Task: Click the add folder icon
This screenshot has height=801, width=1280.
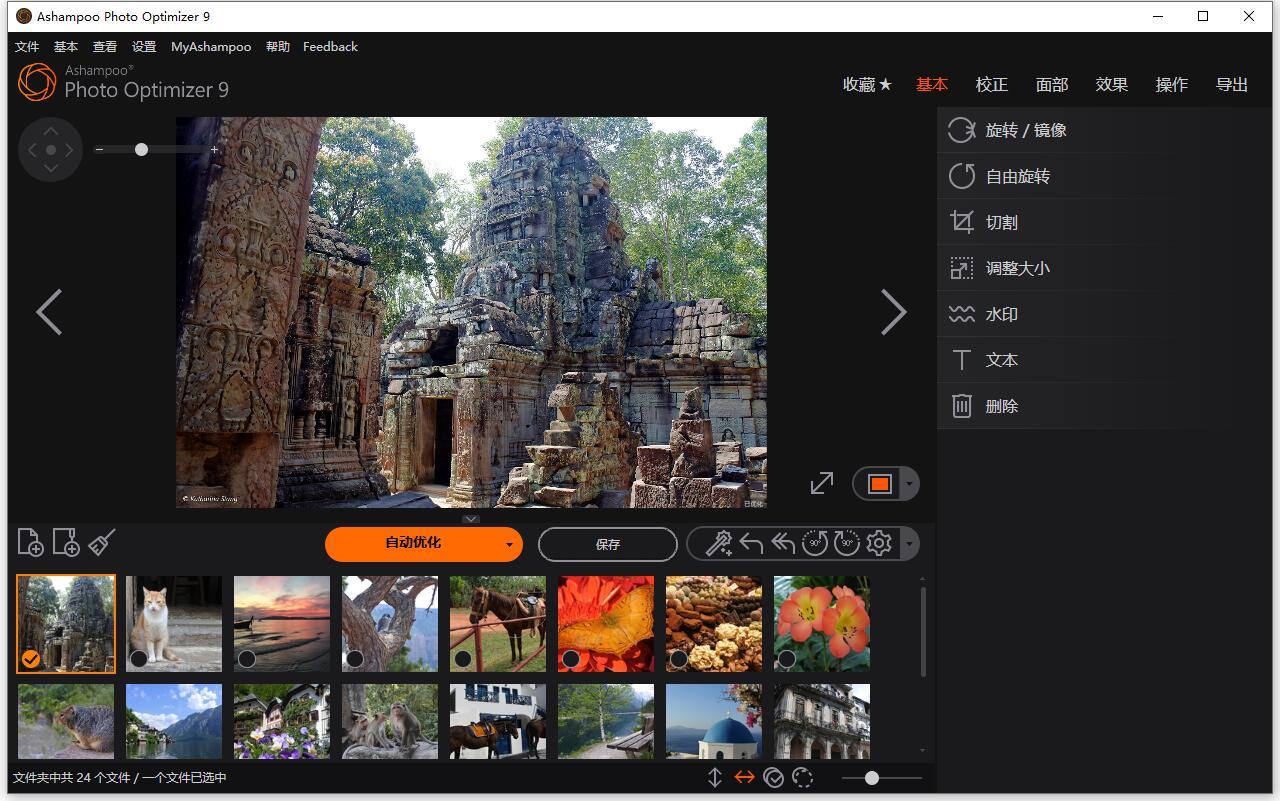Action: [x=66, y=543]
